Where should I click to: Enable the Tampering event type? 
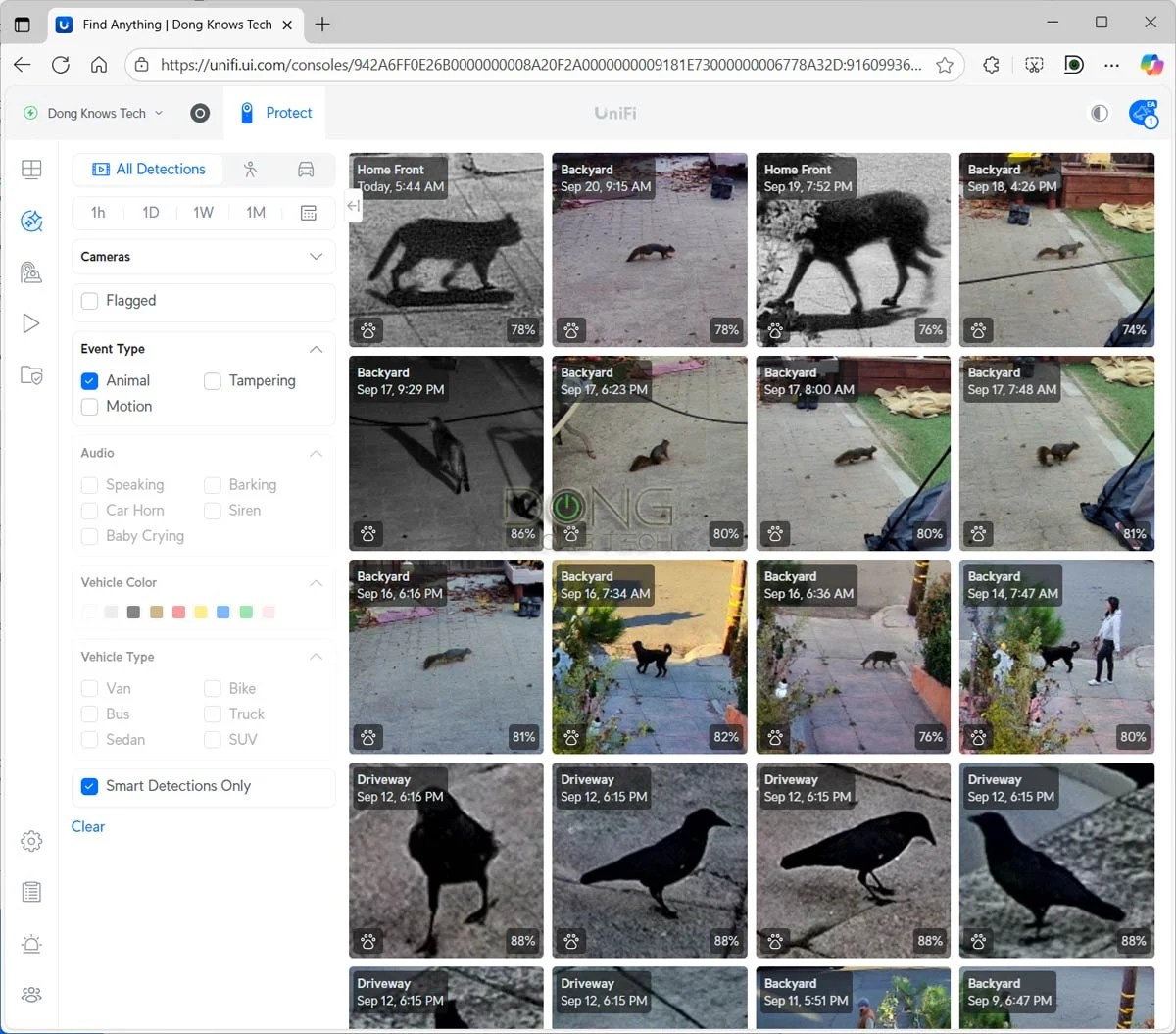(x=212, y=381)
